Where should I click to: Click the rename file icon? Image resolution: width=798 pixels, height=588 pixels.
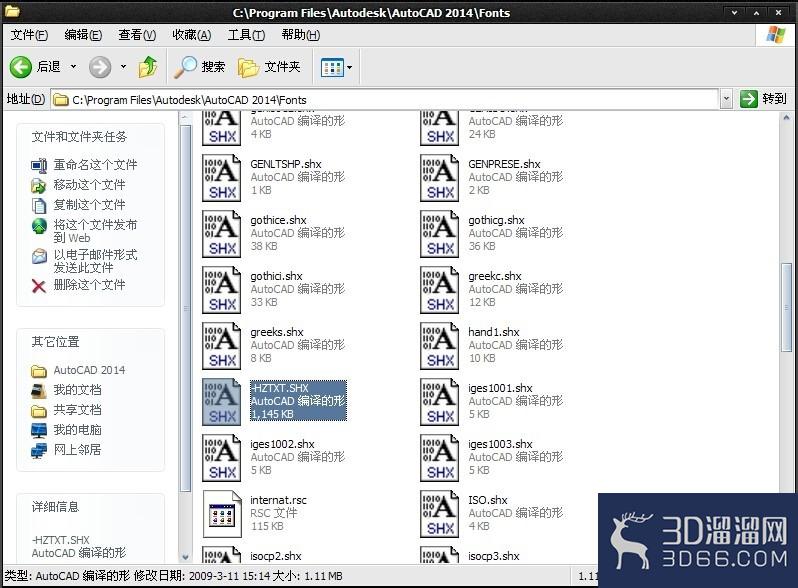click(x=39, y=165)
